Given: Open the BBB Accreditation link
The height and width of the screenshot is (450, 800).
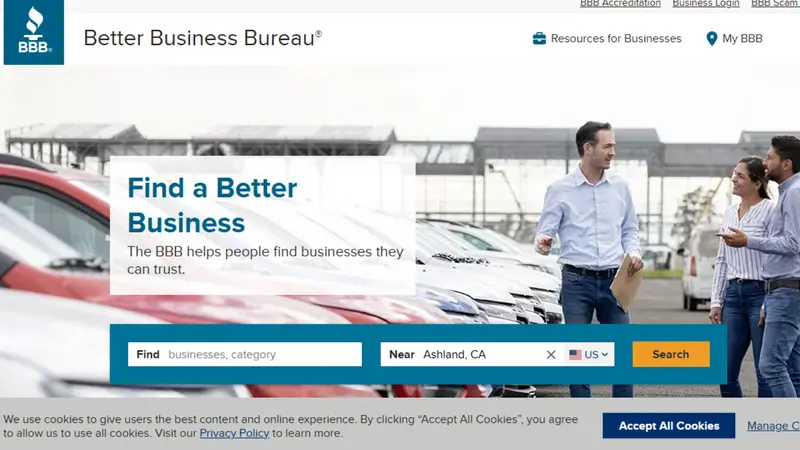Looking at the screenshot, I should (620, 4).
